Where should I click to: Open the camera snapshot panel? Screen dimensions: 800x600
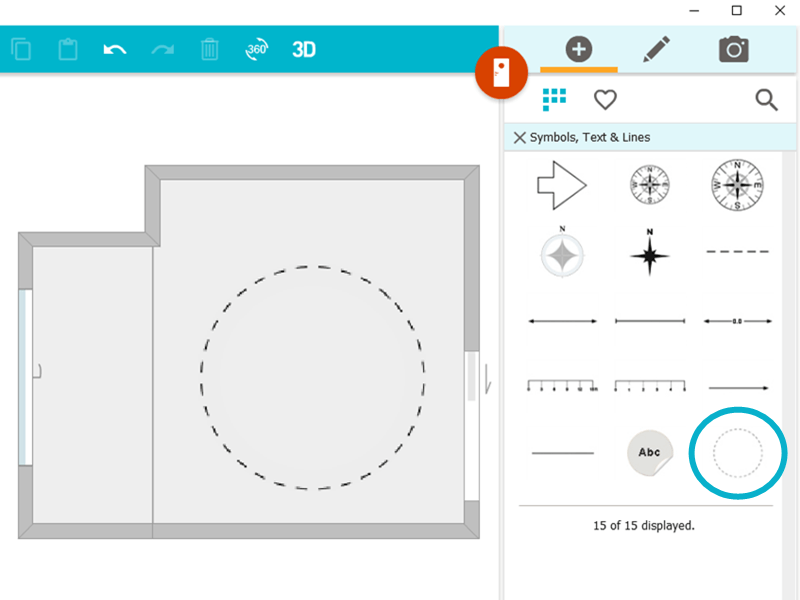point(733,47)
